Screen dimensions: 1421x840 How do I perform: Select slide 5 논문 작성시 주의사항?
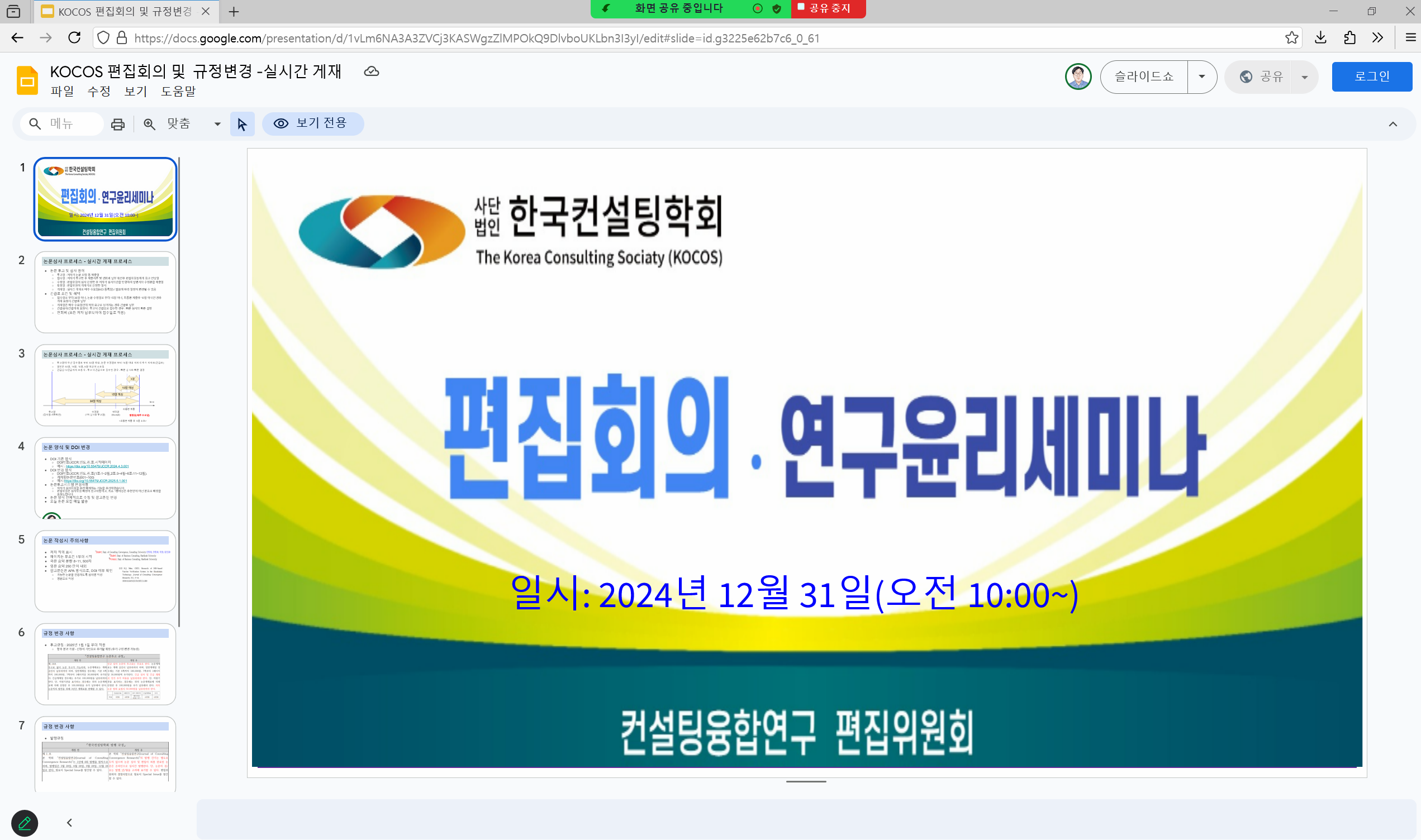tap(105, 571)
